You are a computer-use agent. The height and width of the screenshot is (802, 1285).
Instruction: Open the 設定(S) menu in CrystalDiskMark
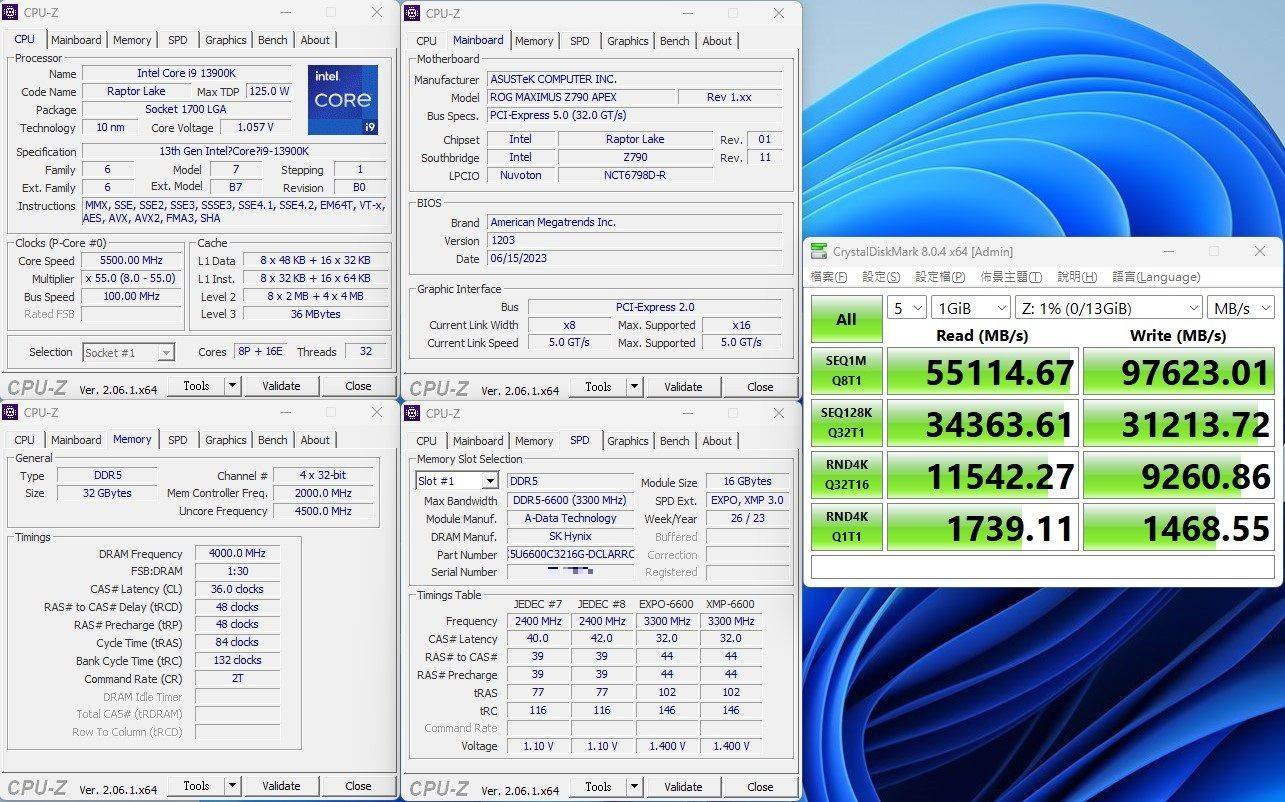point(881,277)
